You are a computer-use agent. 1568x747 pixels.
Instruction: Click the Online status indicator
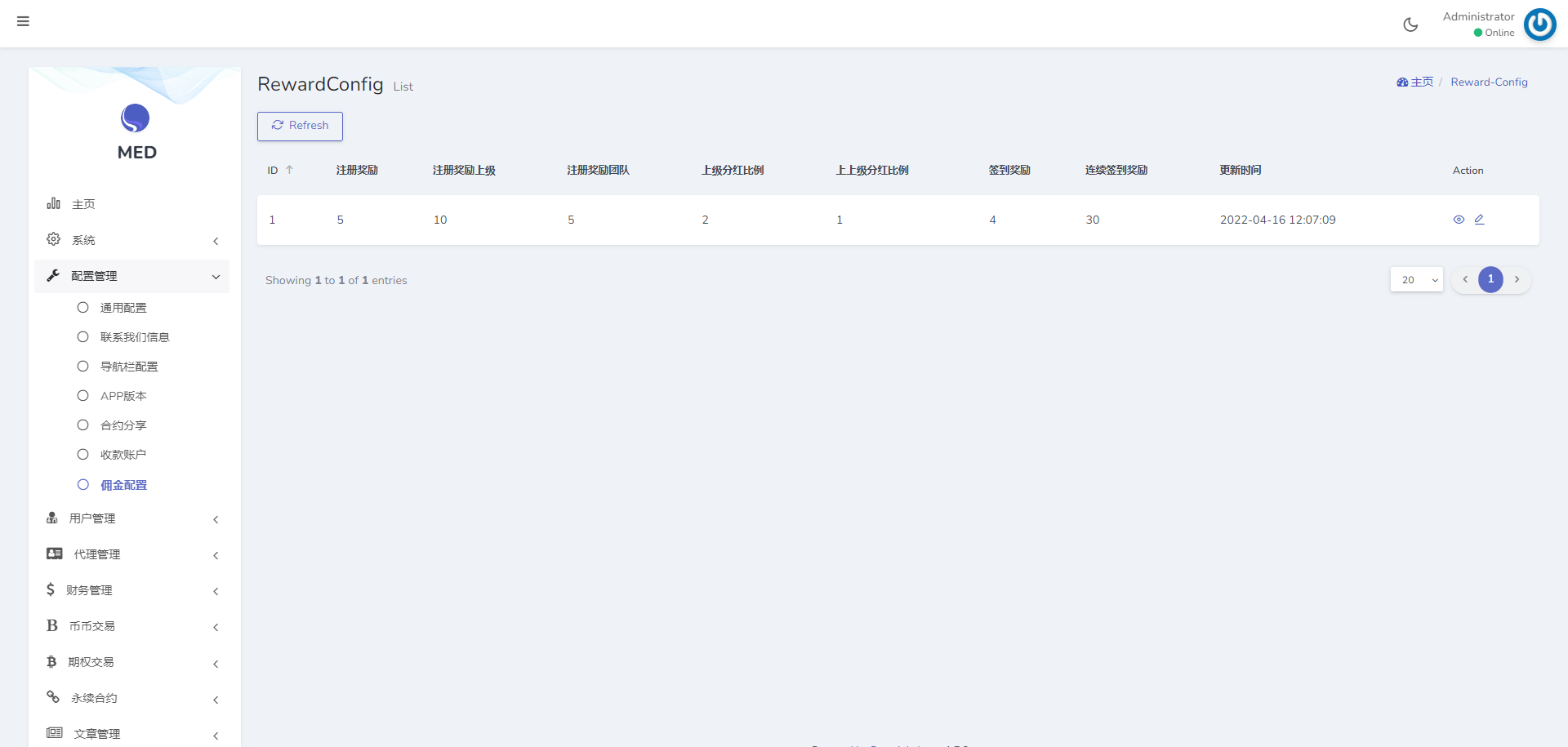[1494, 33]
